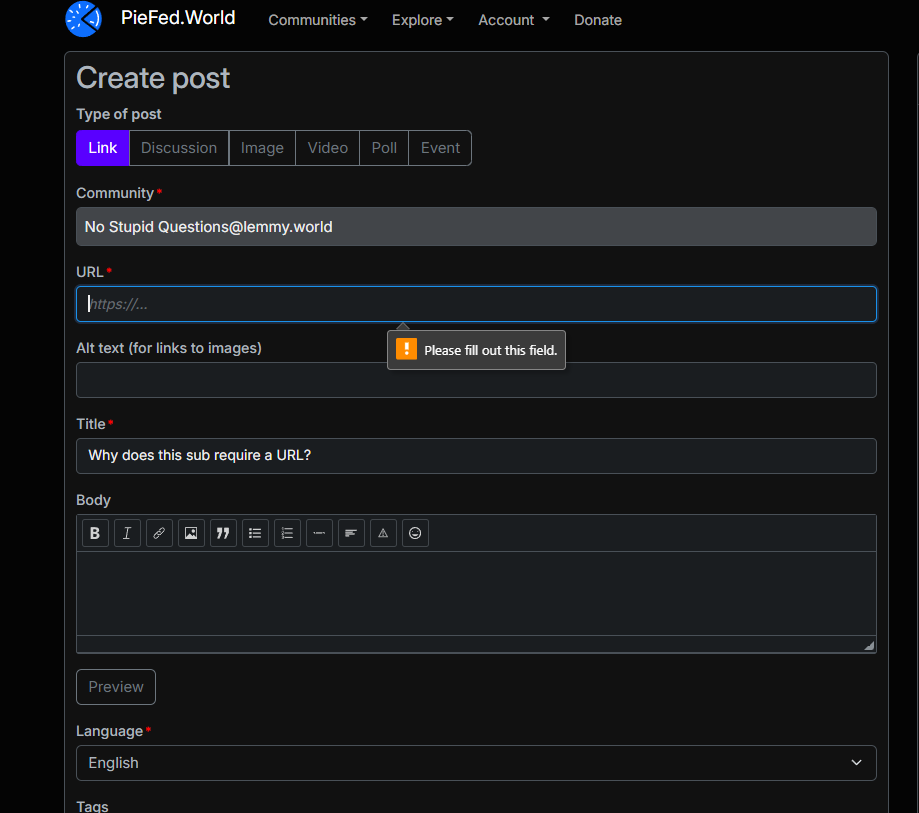Focus the Alt text input field
This screenshot has height=813, width=919.
point(476,380)
